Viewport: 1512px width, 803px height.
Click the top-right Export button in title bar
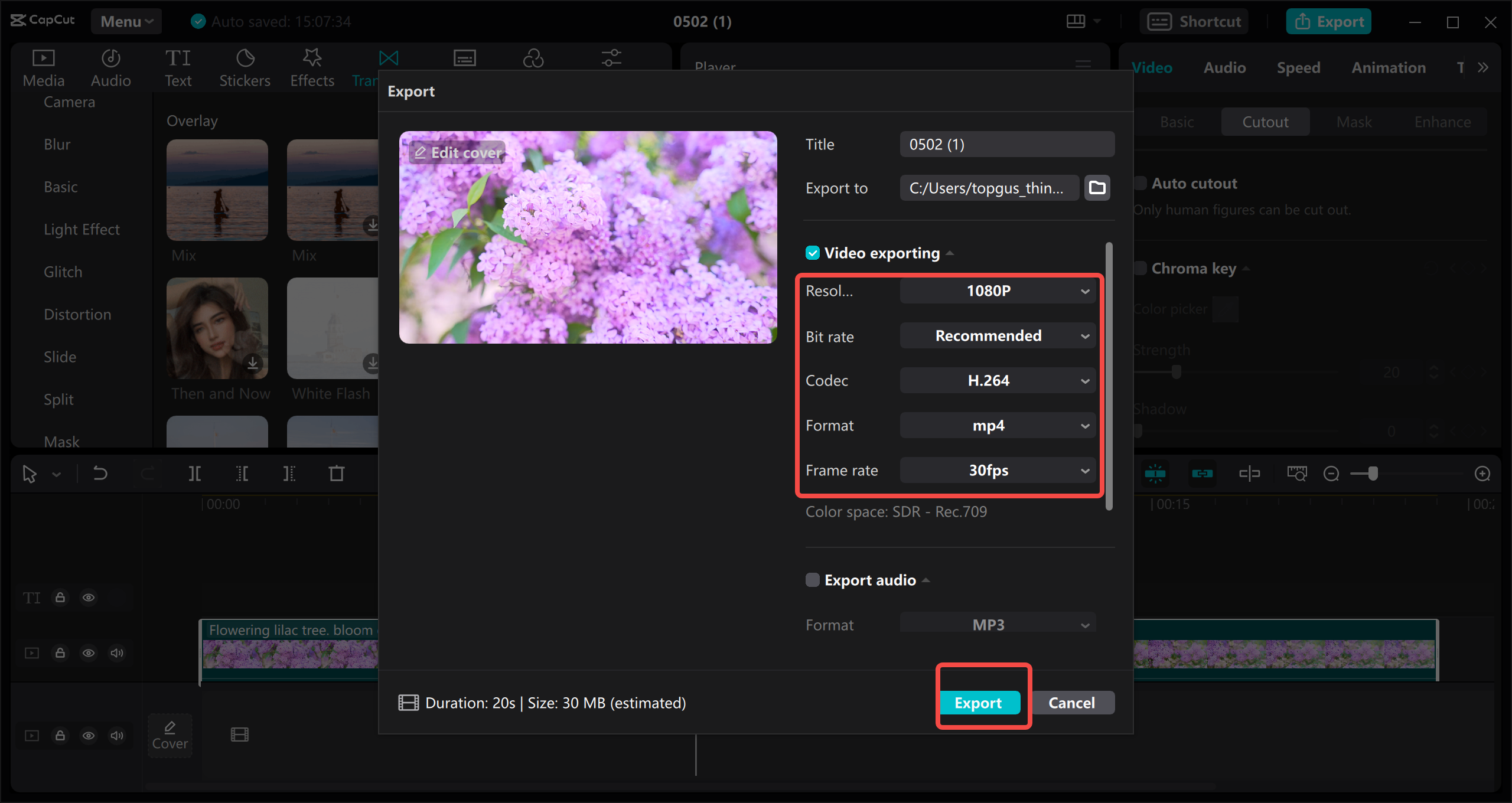coord(1329,22)
